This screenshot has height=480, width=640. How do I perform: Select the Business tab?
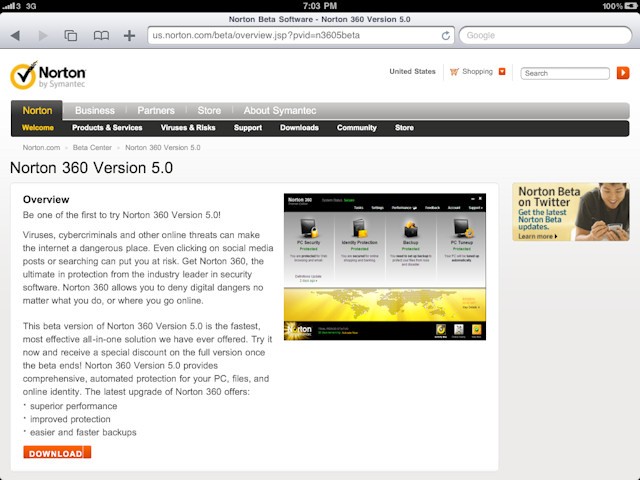pyautogui.click(x=95, y=110)
